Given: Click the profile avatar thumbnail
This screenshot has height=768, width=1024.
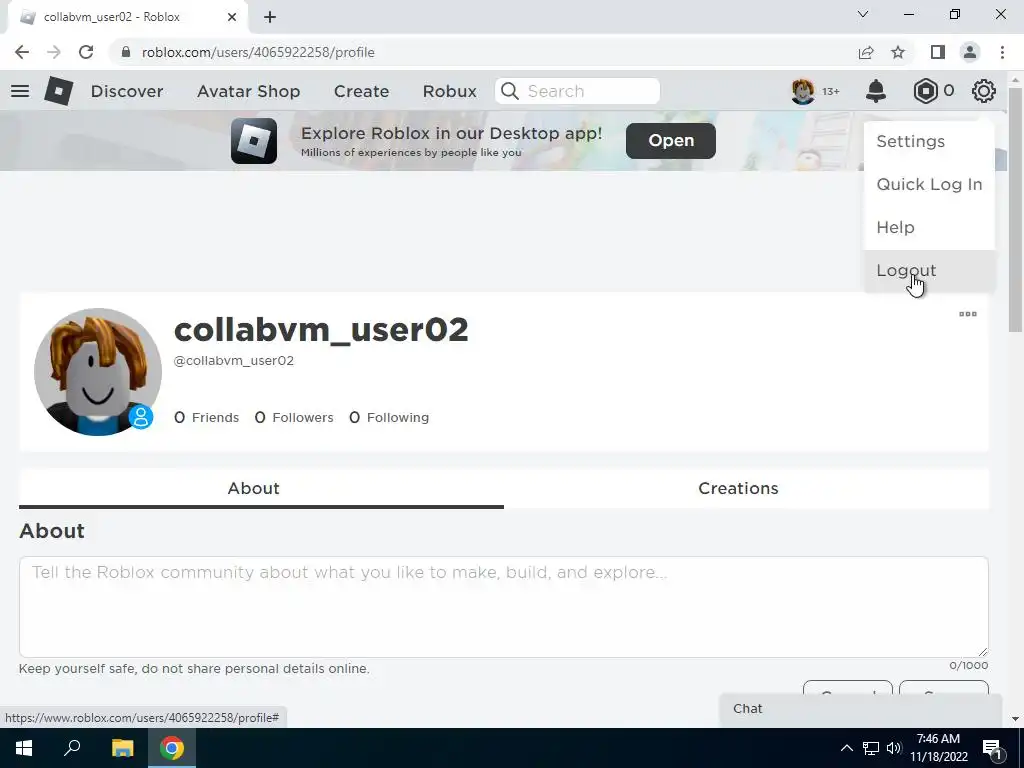Looking at the screenshot, I should [x=98, y=372].
